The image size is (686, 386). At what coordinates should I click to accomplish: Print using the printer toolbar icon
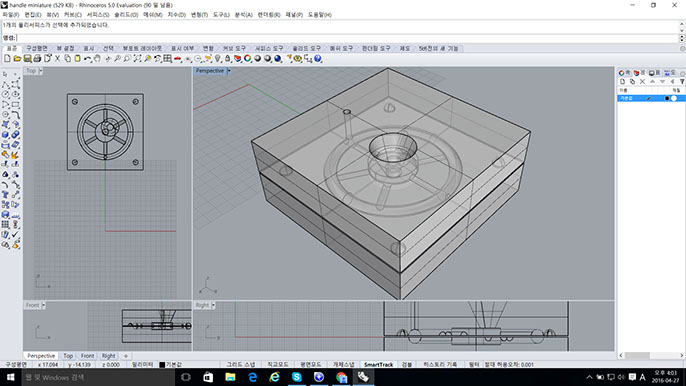[37, 58]
